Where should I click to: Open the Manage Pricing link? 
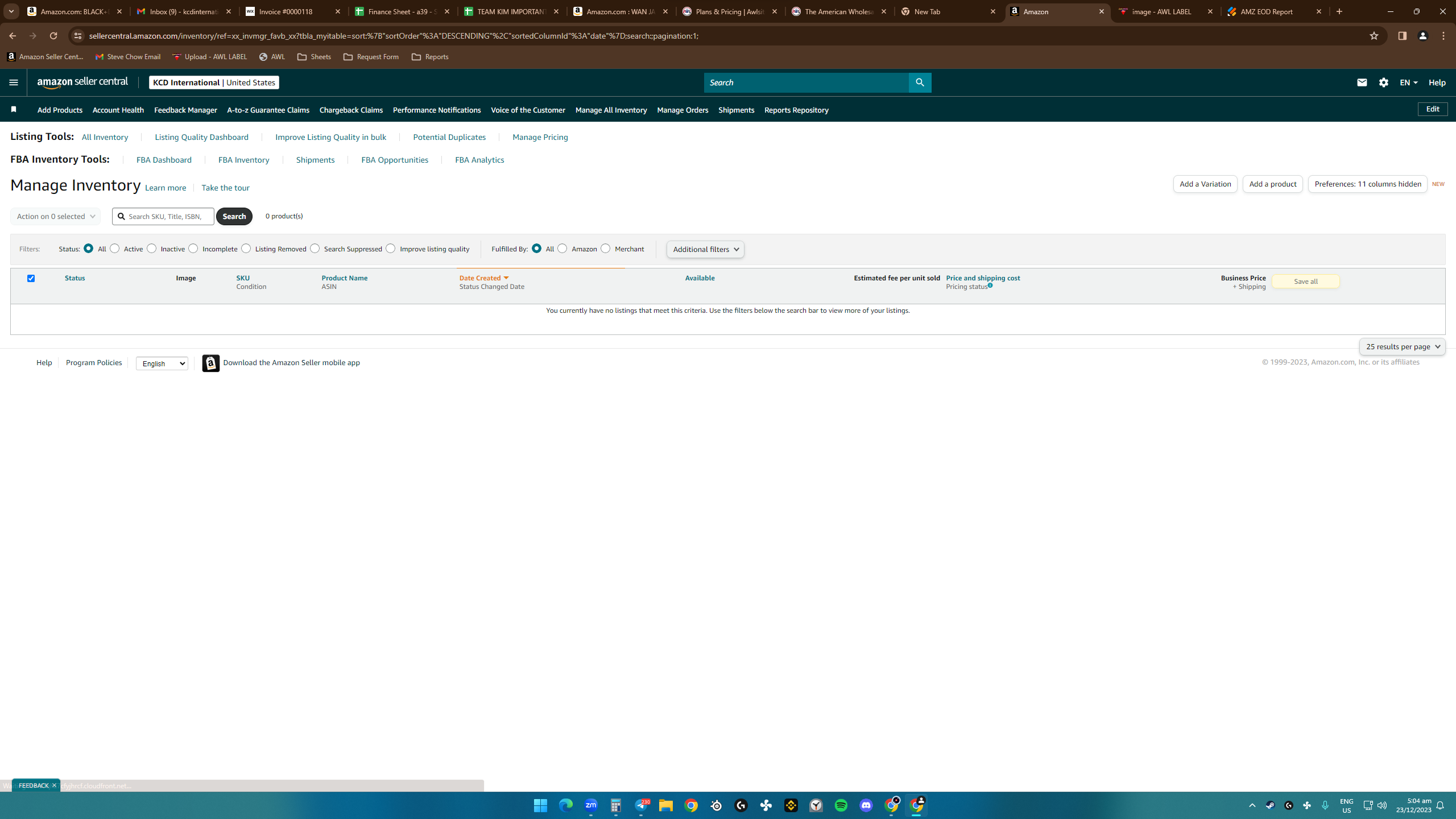pyautogui.click(x=540, y=137)
